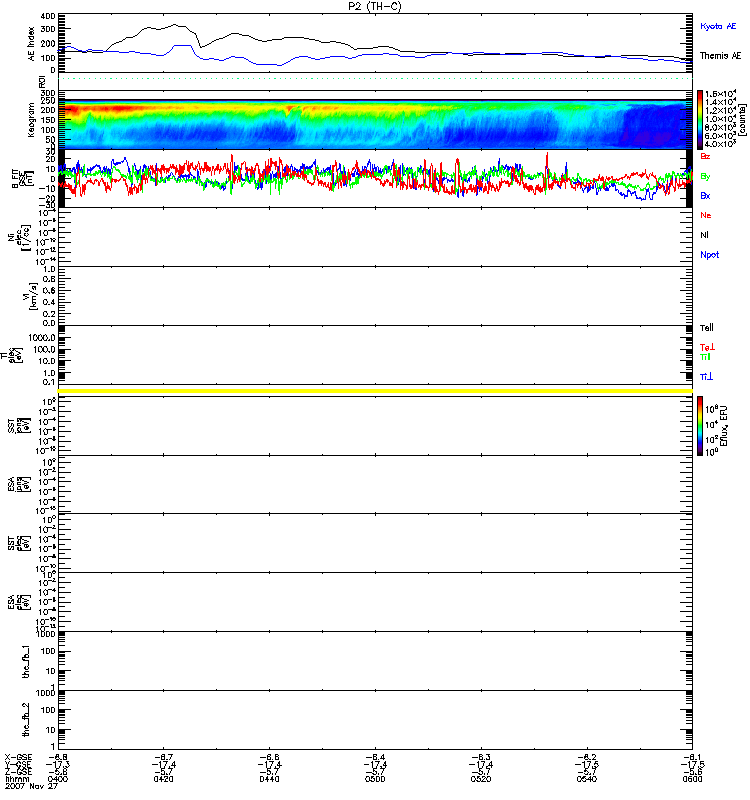Viewport: 750px width, 800px height.
Task: Click the plot title P2 (TH-C)
Action: click(374, 6)
